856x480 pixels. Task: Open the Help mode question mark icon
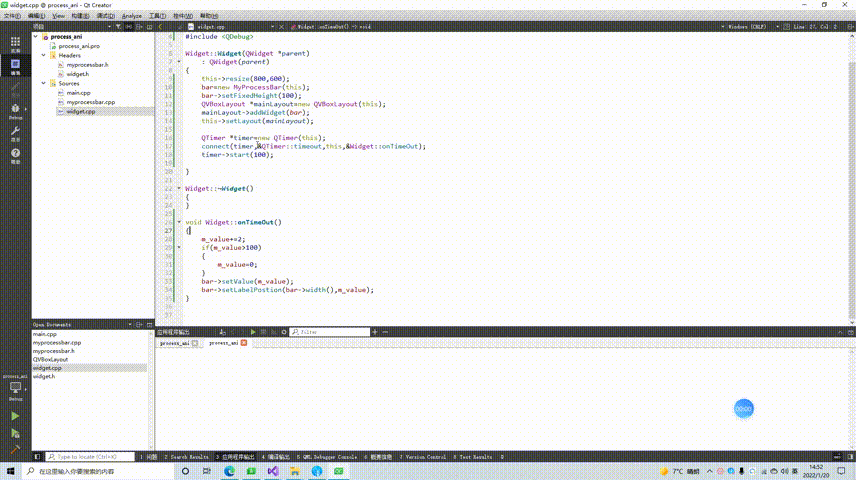pyautogui.click(x=15, y=156)
